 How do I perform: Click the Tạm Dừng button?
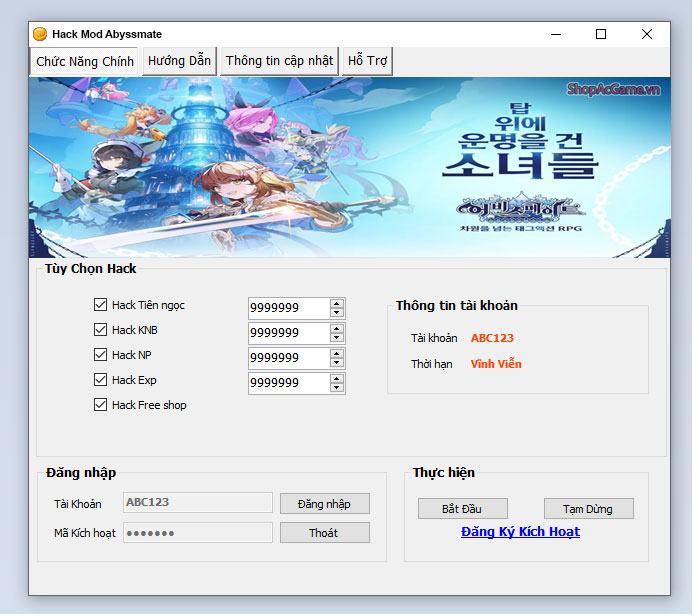tap(588, 509)
